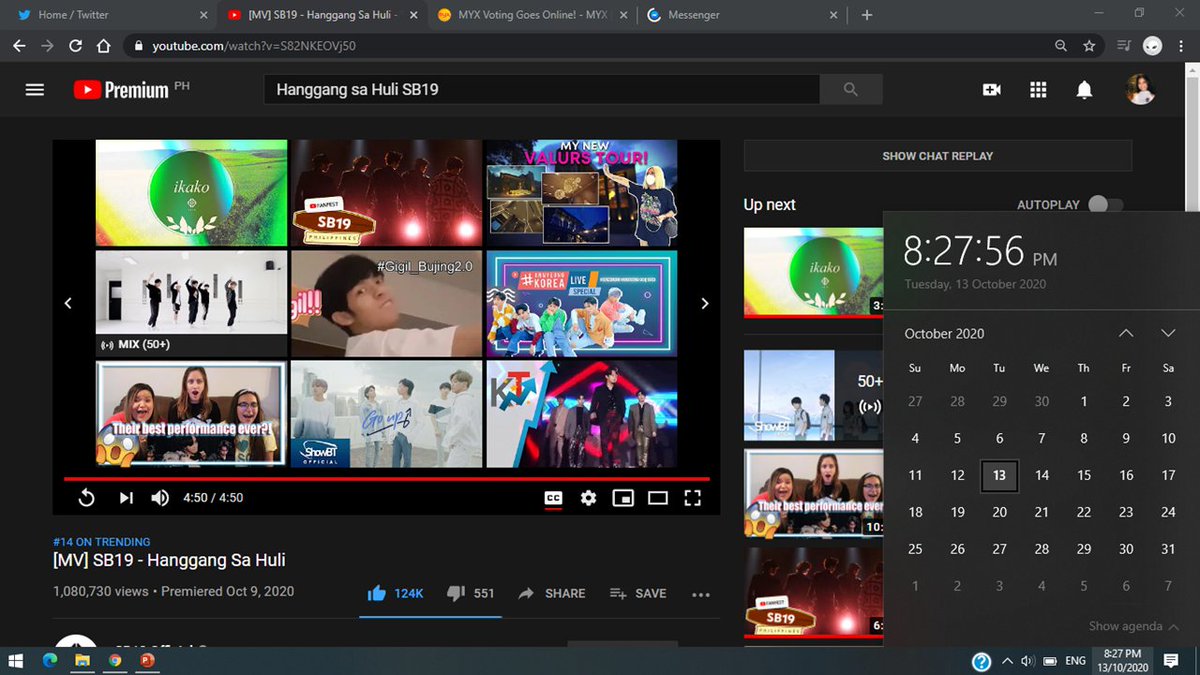Open the YouTube apps grid icon
The image size is (1200, 675).
(1038, 90)
